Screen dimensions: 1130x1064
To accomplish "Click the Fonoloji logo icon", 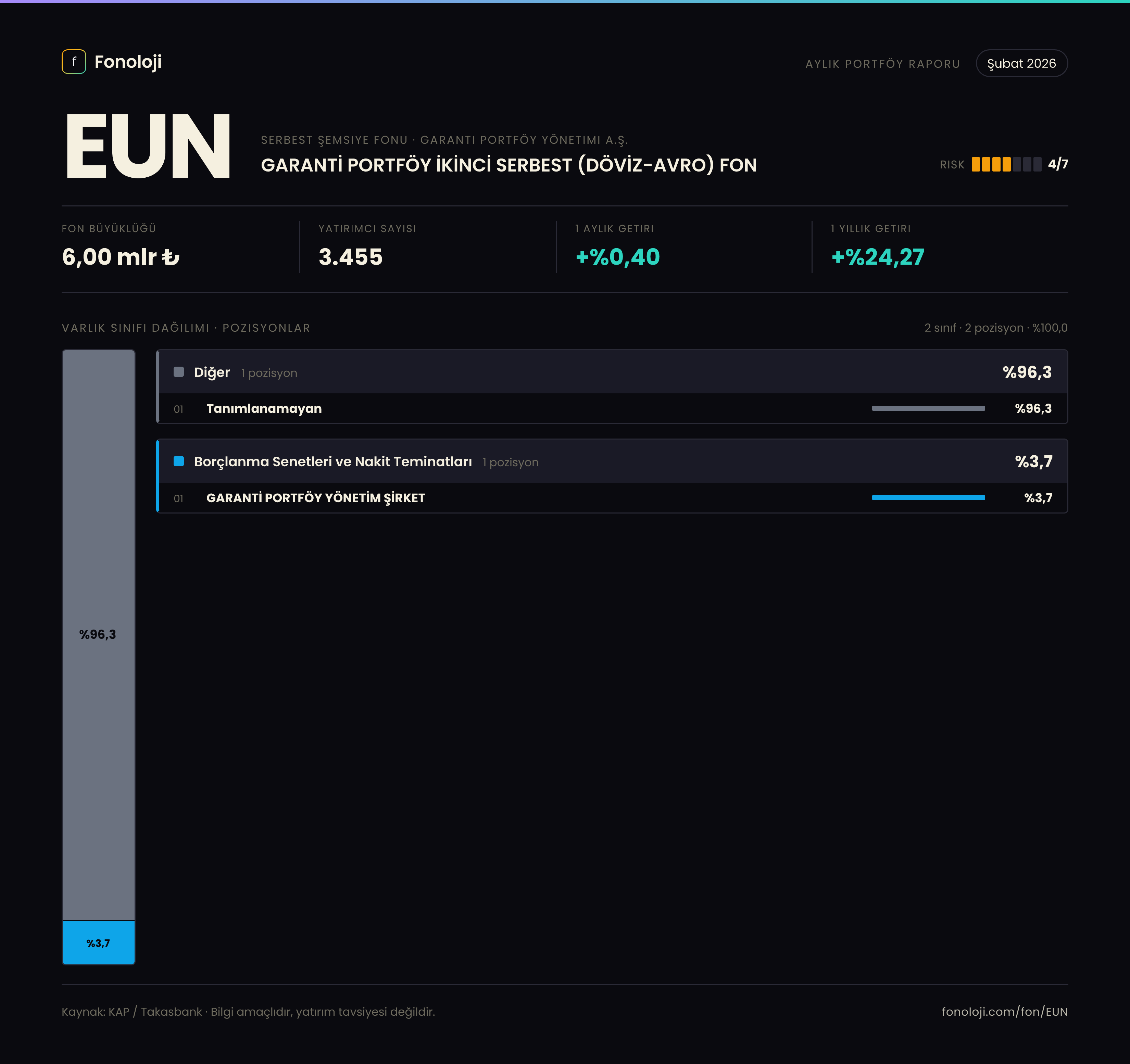I will pyautogui.click(x=74, y=61).
